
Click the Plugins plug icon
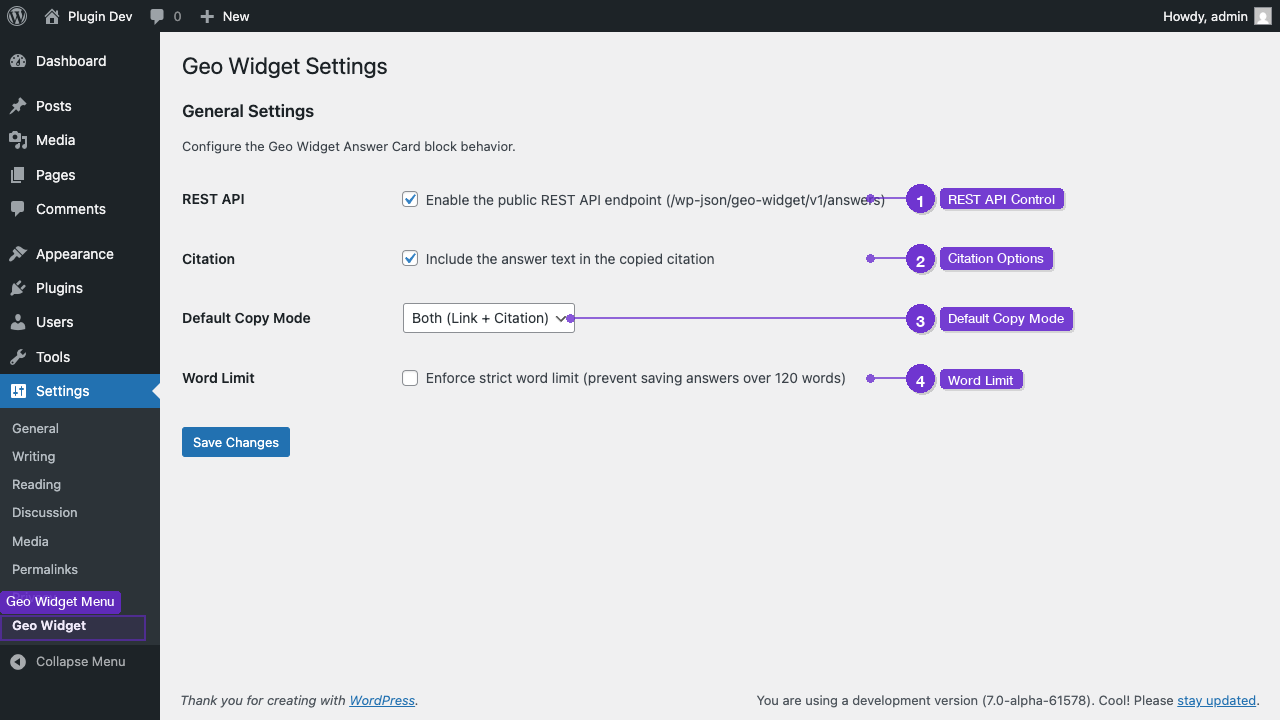20,287
